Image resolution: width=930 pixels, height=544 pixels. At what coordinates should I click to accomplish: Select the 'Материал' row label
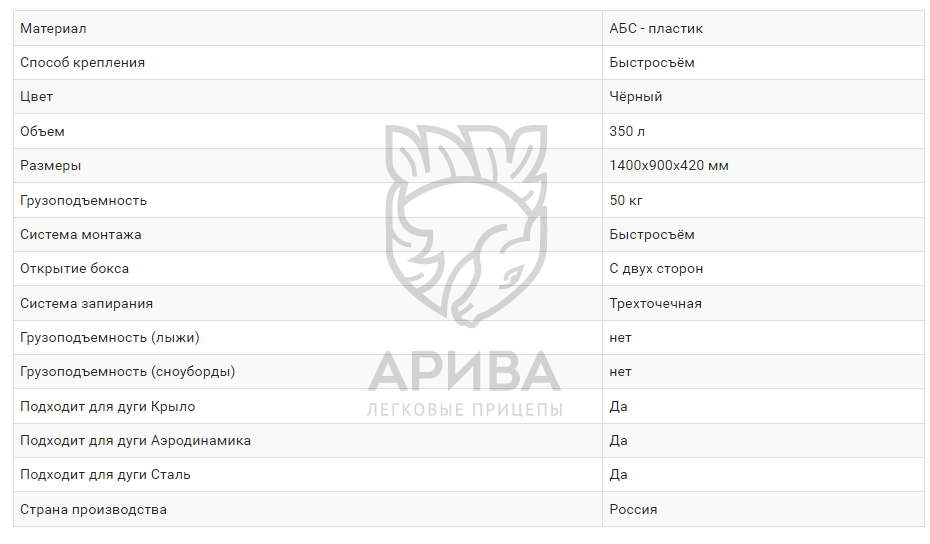coord(53,28)
